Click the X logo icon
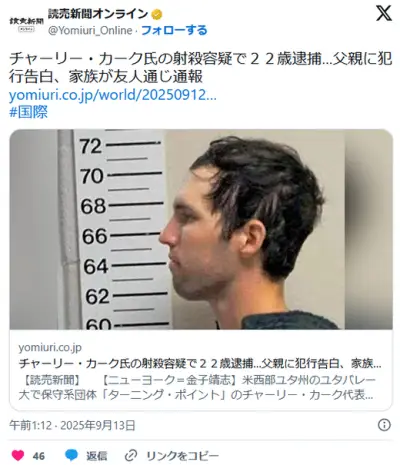This screenshot has height=465, width=400. (384, 14)
